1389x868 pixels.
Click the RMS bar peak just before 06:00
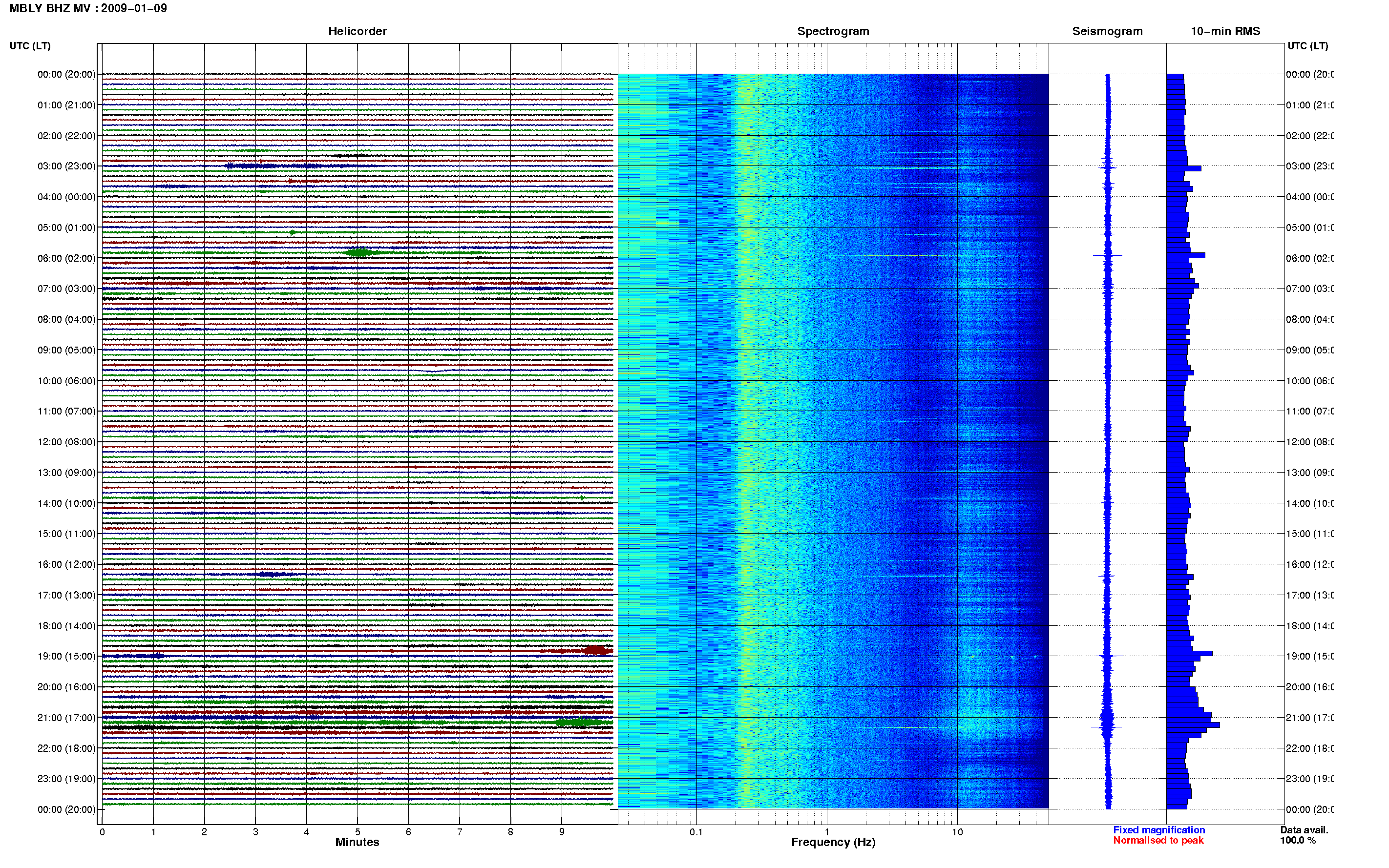1186,255
